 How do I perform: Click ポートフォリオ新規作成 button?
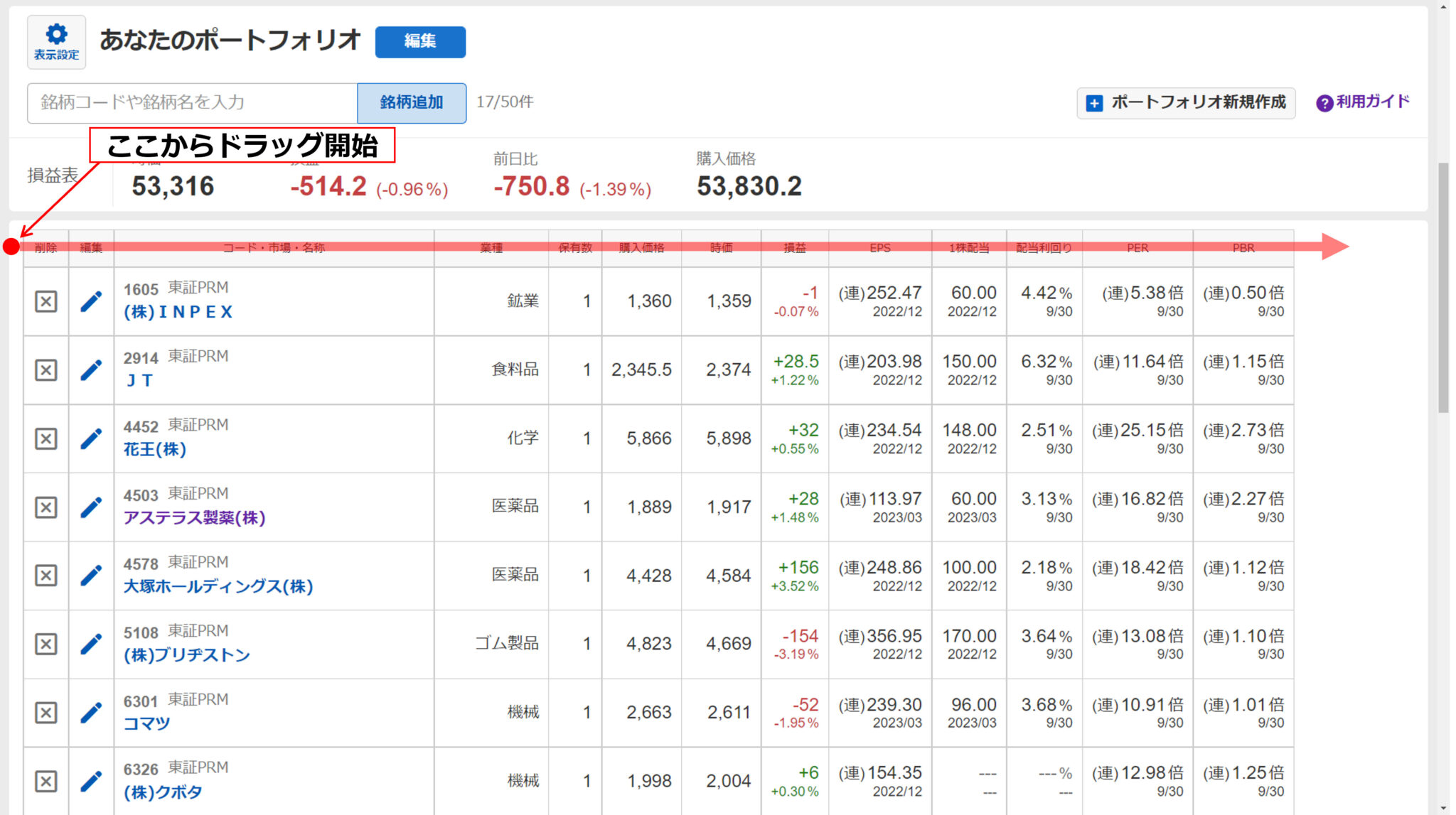tap(1186, 103)
